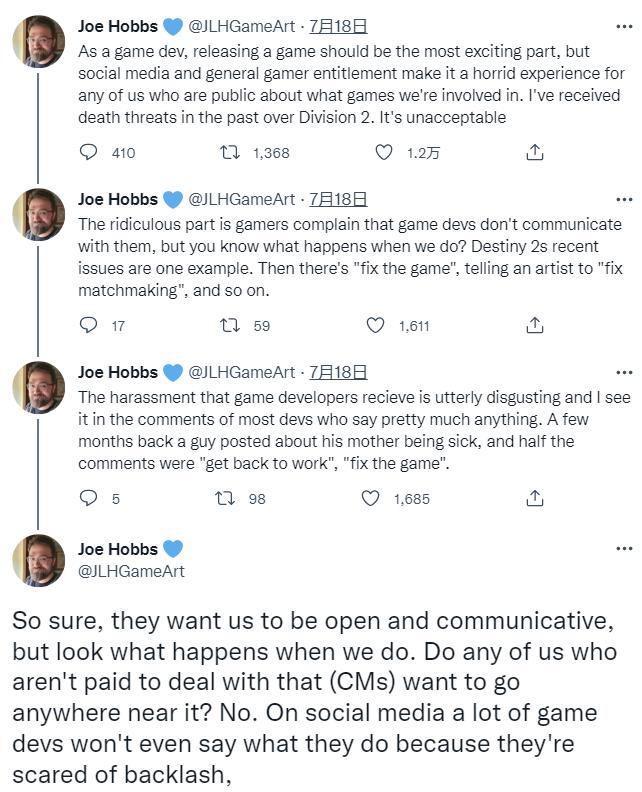Like the tweet with 1,611 likes
This screenshot has width=642, height=792.
[x=376, y=325]
